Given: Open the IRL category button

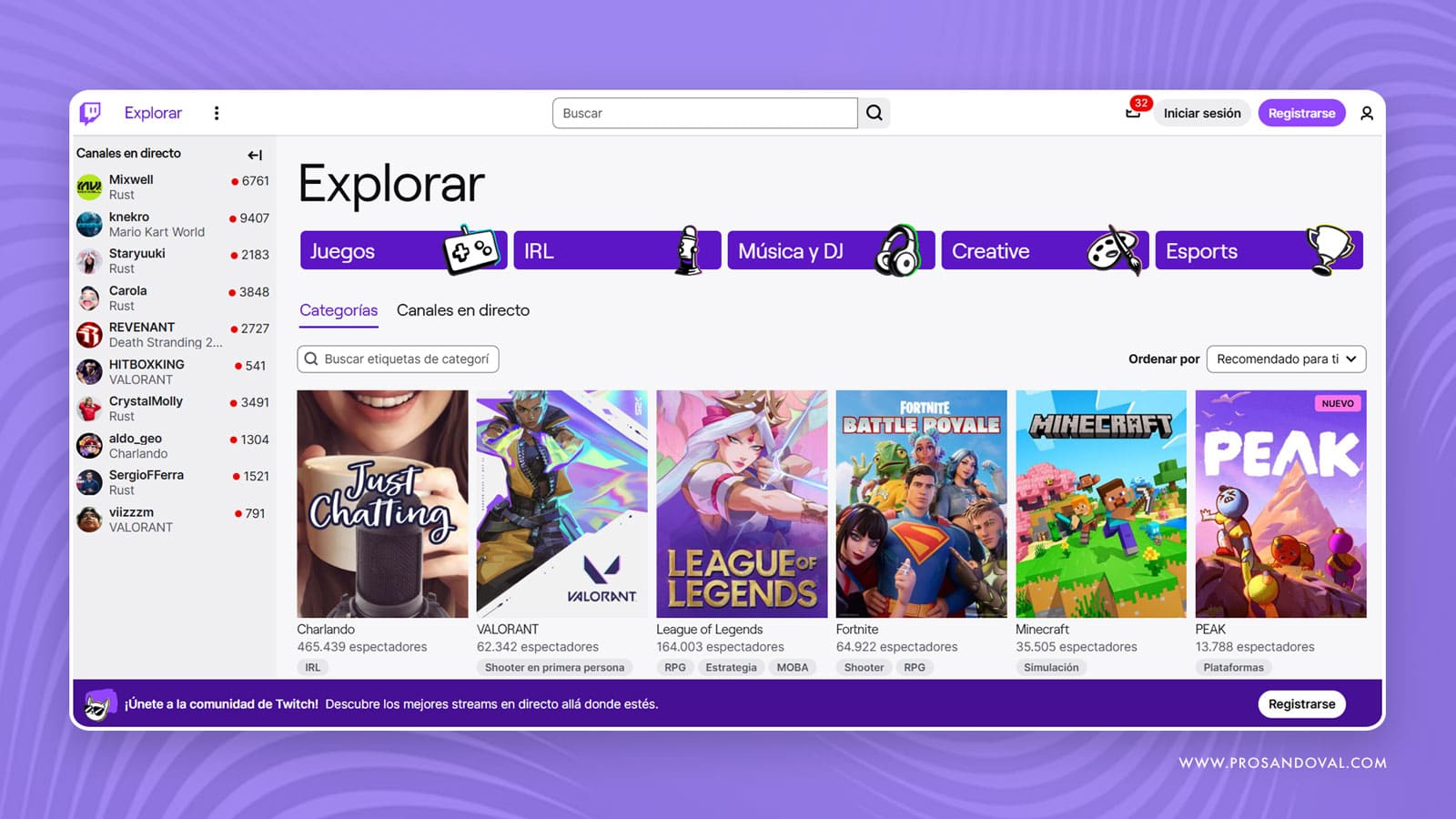Looking at the screenshot, I should click(x=617, y=250).
